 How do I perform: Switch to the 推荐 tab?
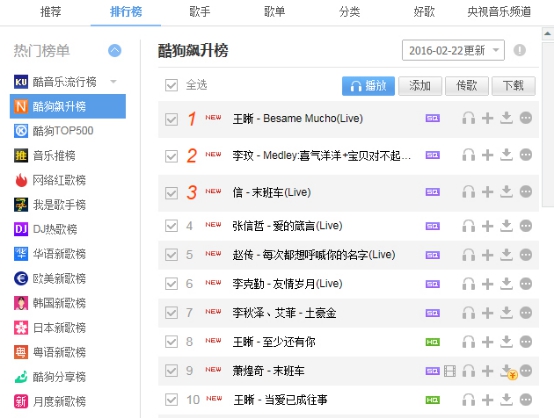coord(51,12)
